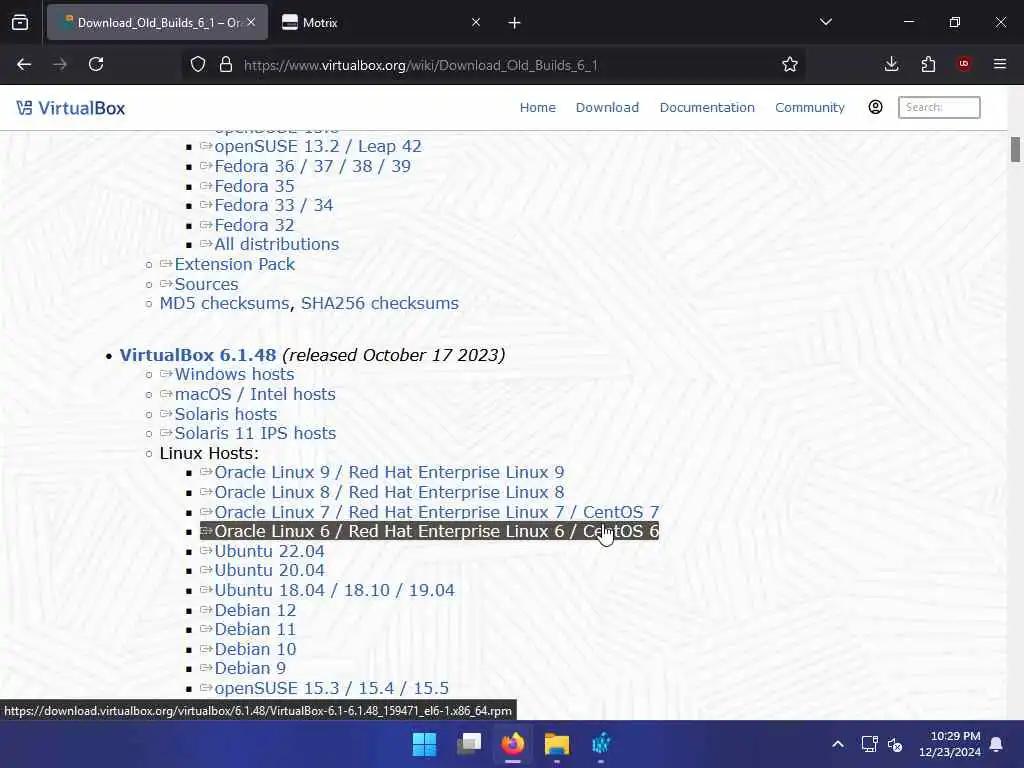Open the tracking protection shield icon

coord(198,64)
